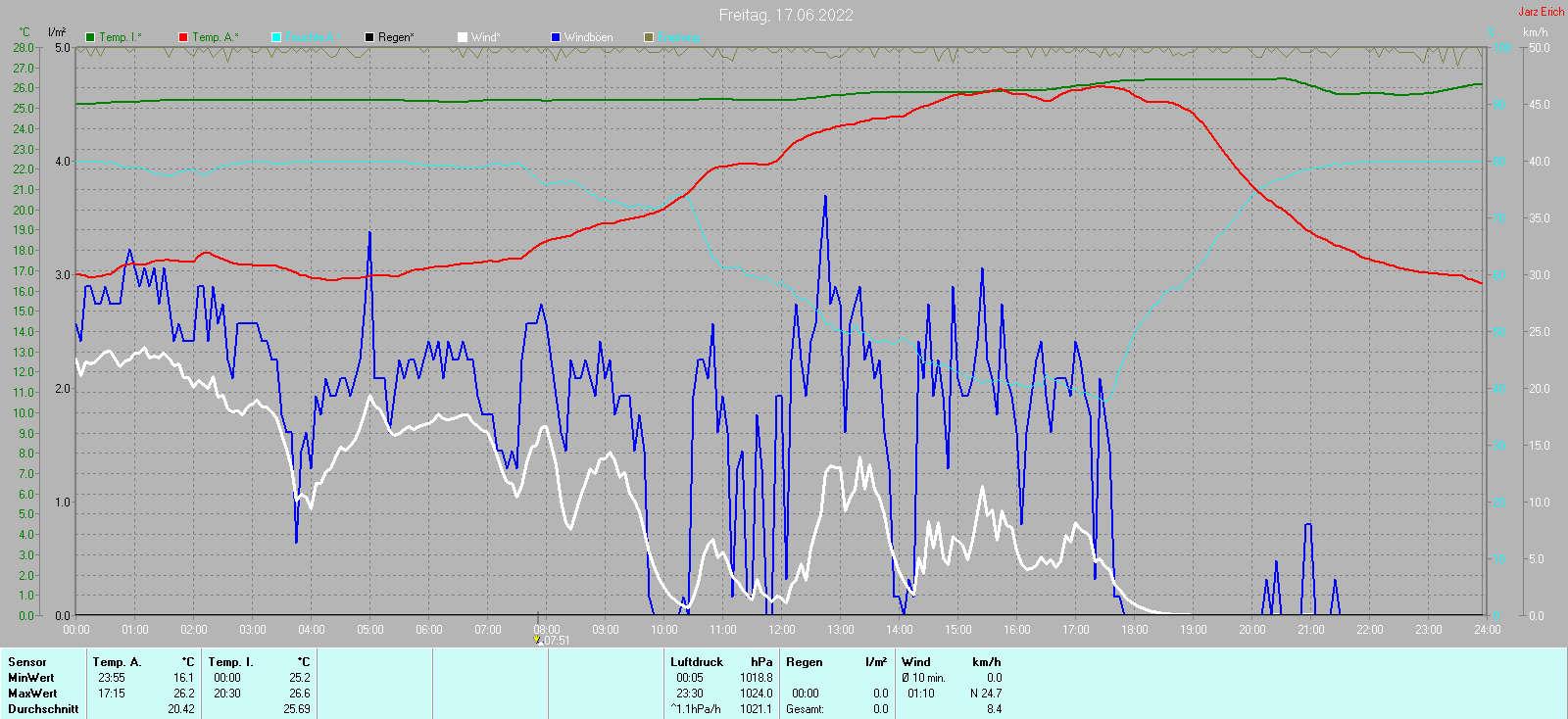Click the max wind value 'N 24.7'
This screenshot has width=1568, height=719.
coord(986,694)
